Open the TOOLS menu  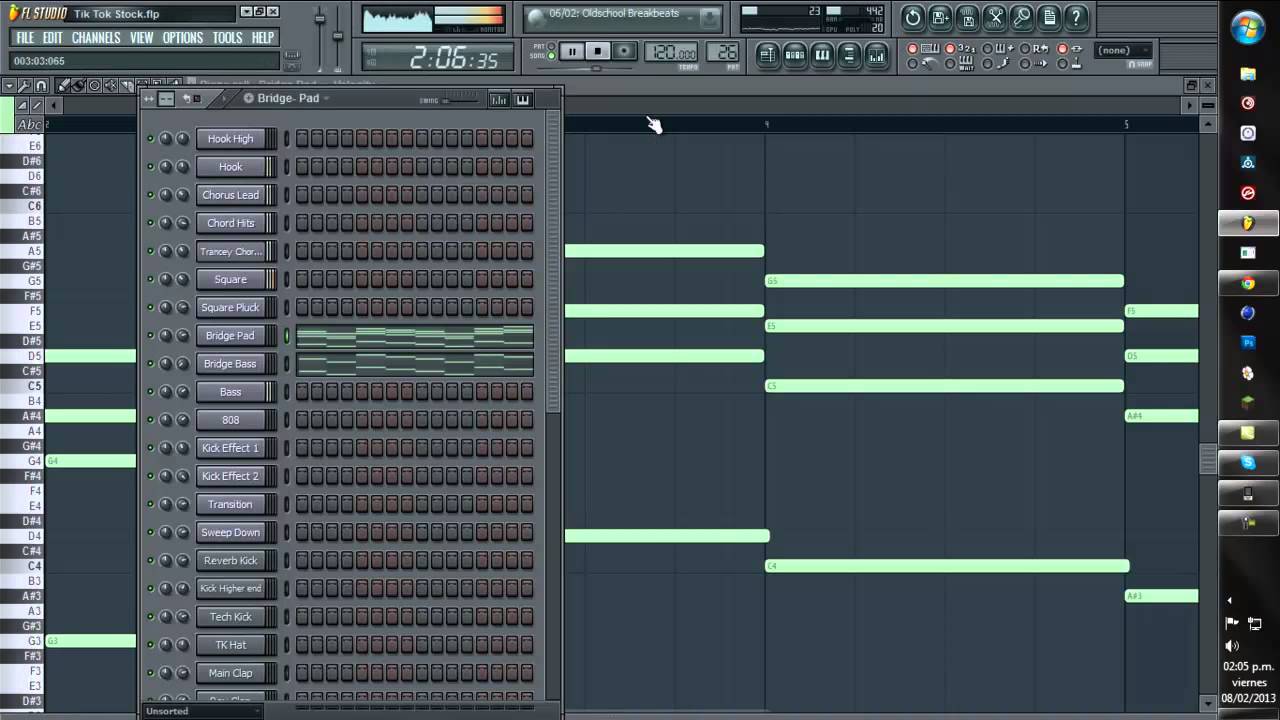(x=228, y=38)
